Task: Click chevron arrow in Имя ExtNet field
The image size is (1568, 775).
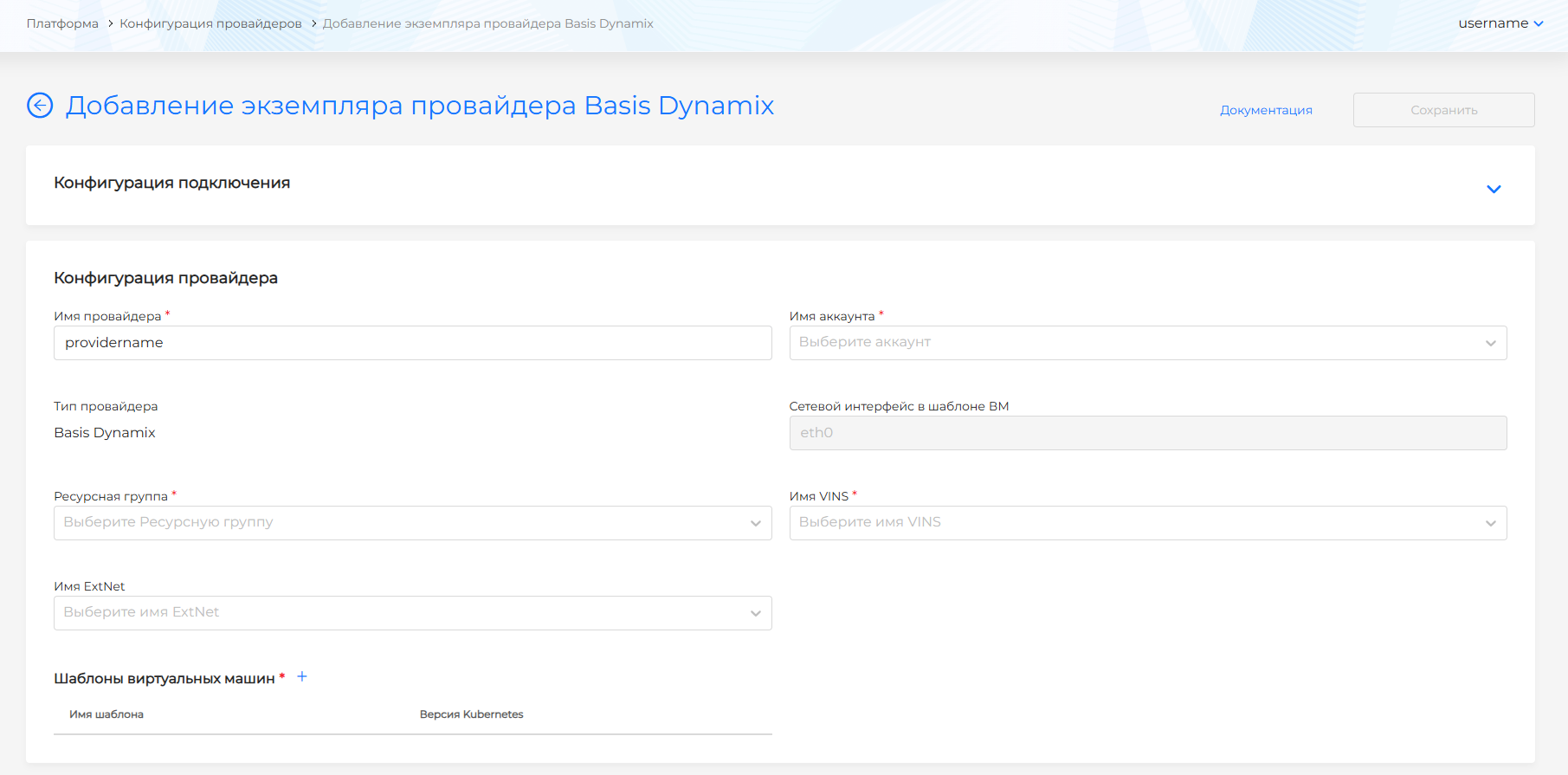Action: [x=755, y=613]
